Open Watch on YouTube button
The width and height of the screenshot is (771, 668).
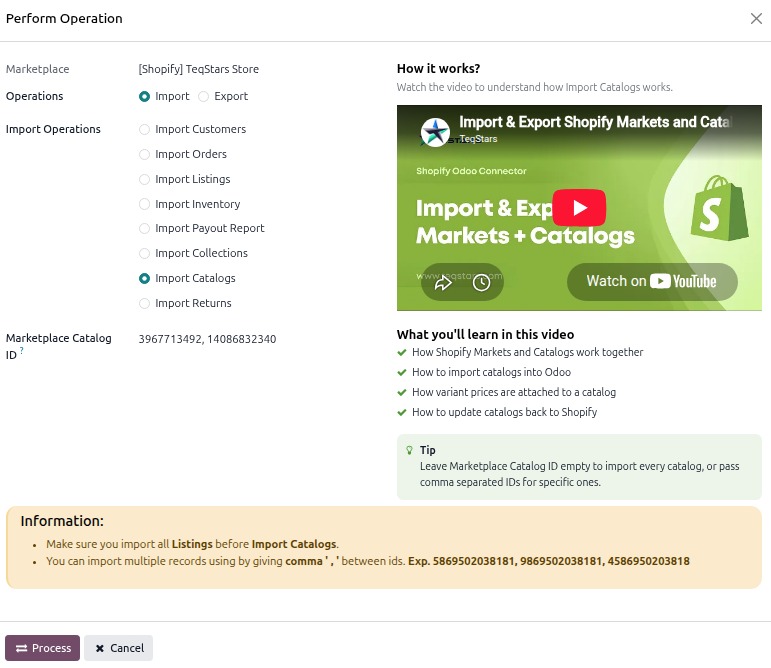tap(652, 281)
